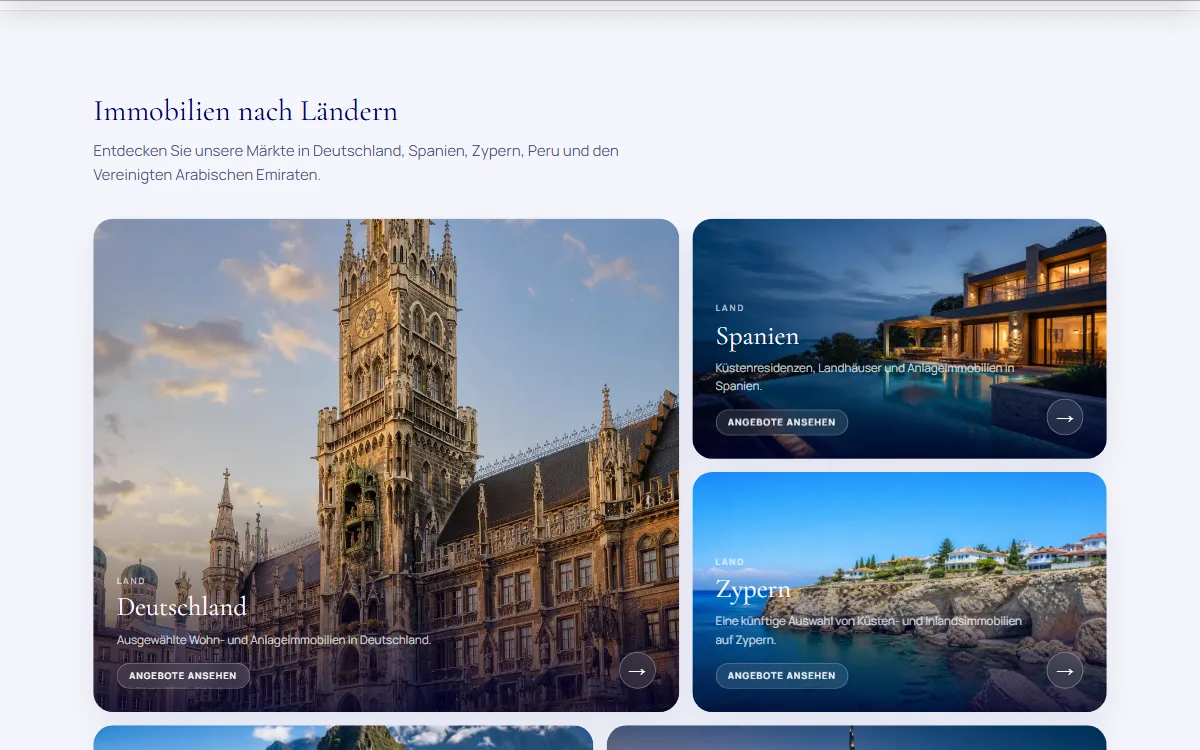Click the 'LAND' label above Deutschland

[131, 581]
